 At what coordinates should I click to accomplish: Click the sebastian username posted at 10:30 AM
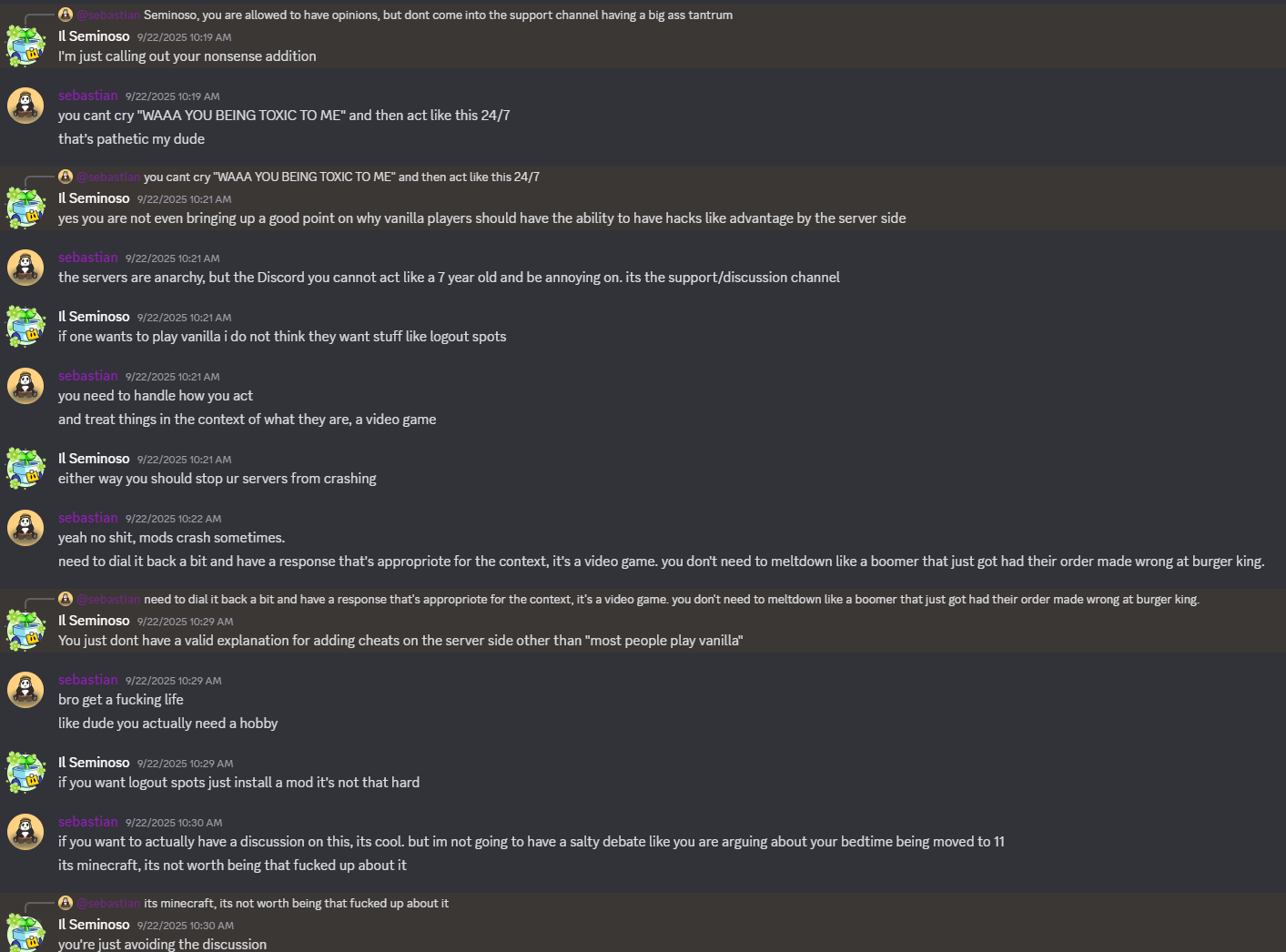tap(88, 822)
